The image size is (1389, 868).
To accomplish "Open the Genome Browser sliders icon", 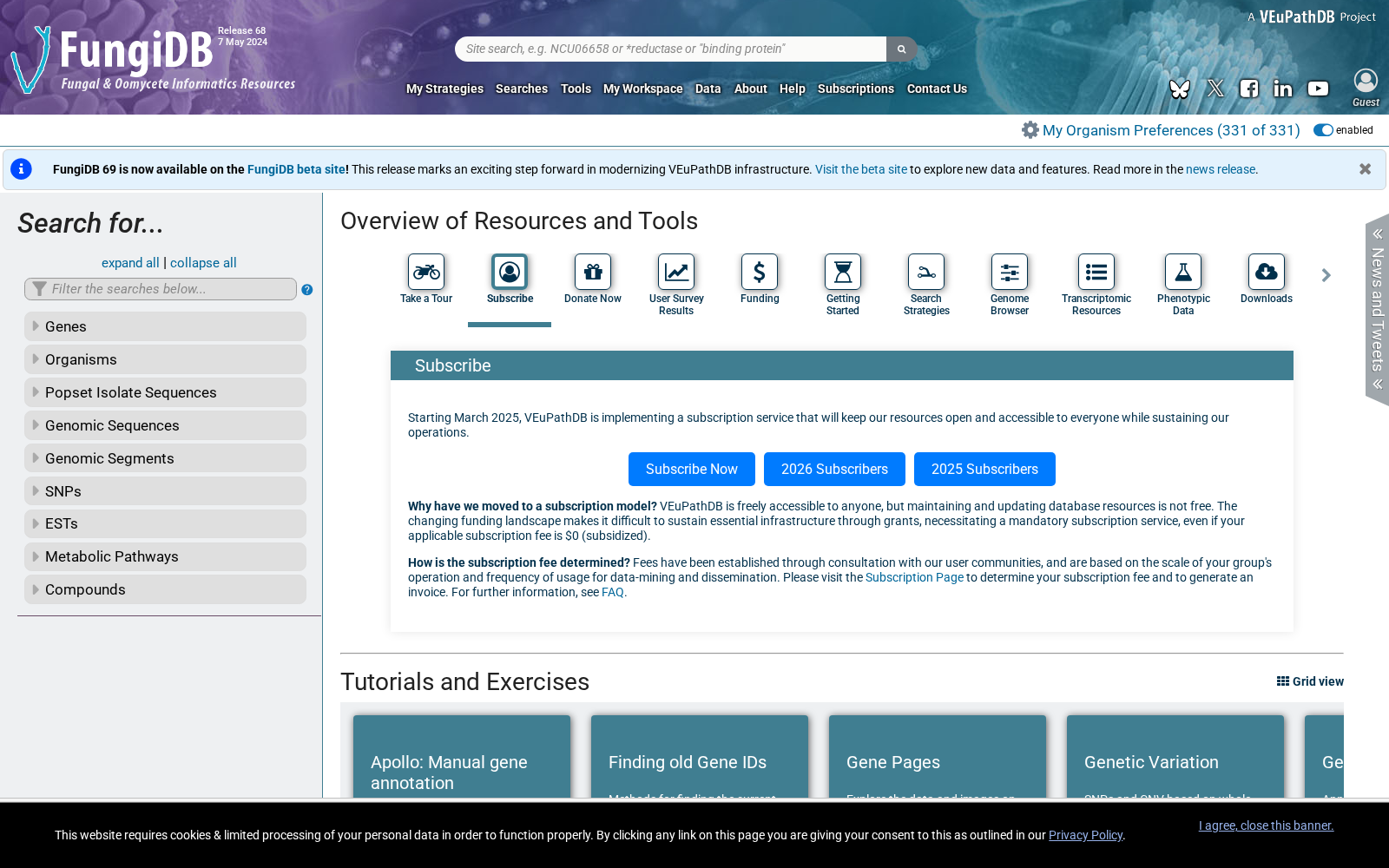I will pyautogui.click(x=1010, y=272).
